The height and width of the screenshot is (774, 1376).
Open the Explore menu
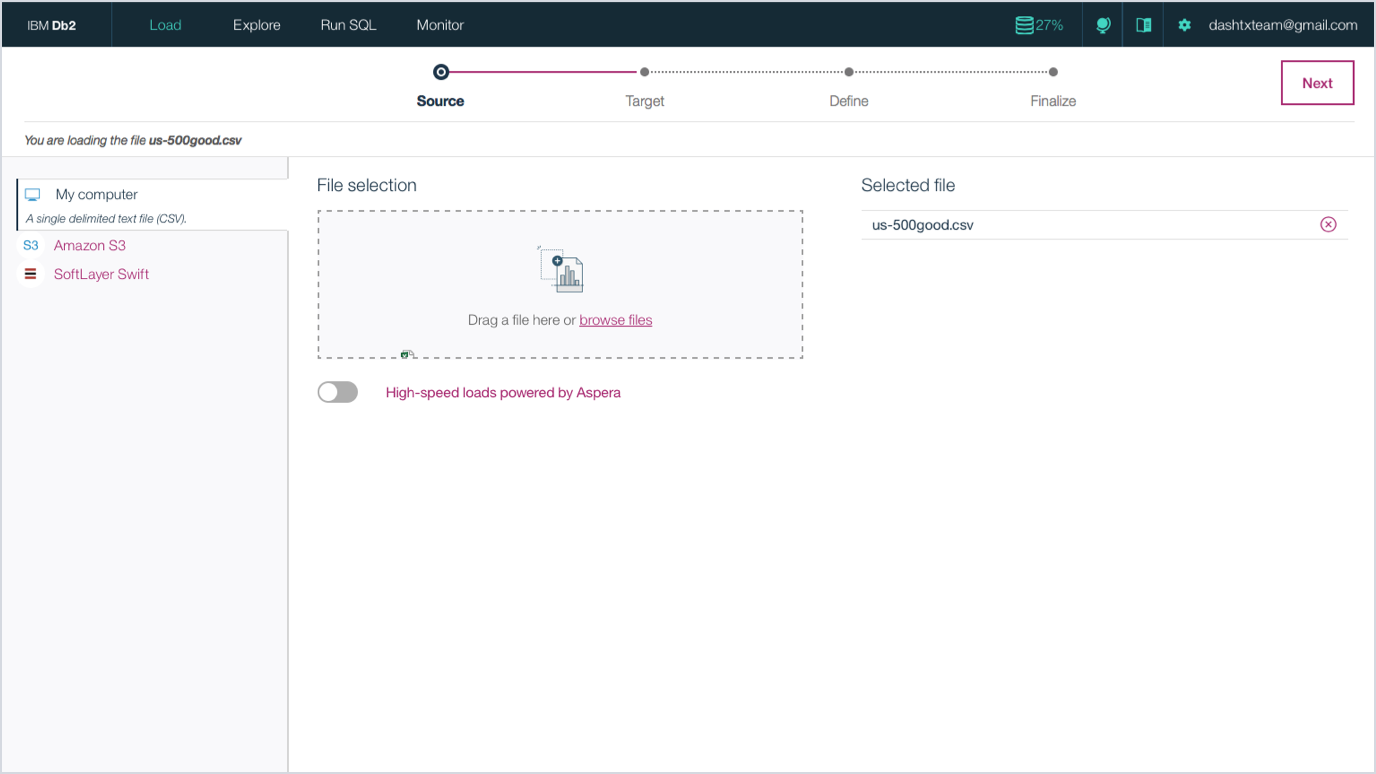point(257,25)
